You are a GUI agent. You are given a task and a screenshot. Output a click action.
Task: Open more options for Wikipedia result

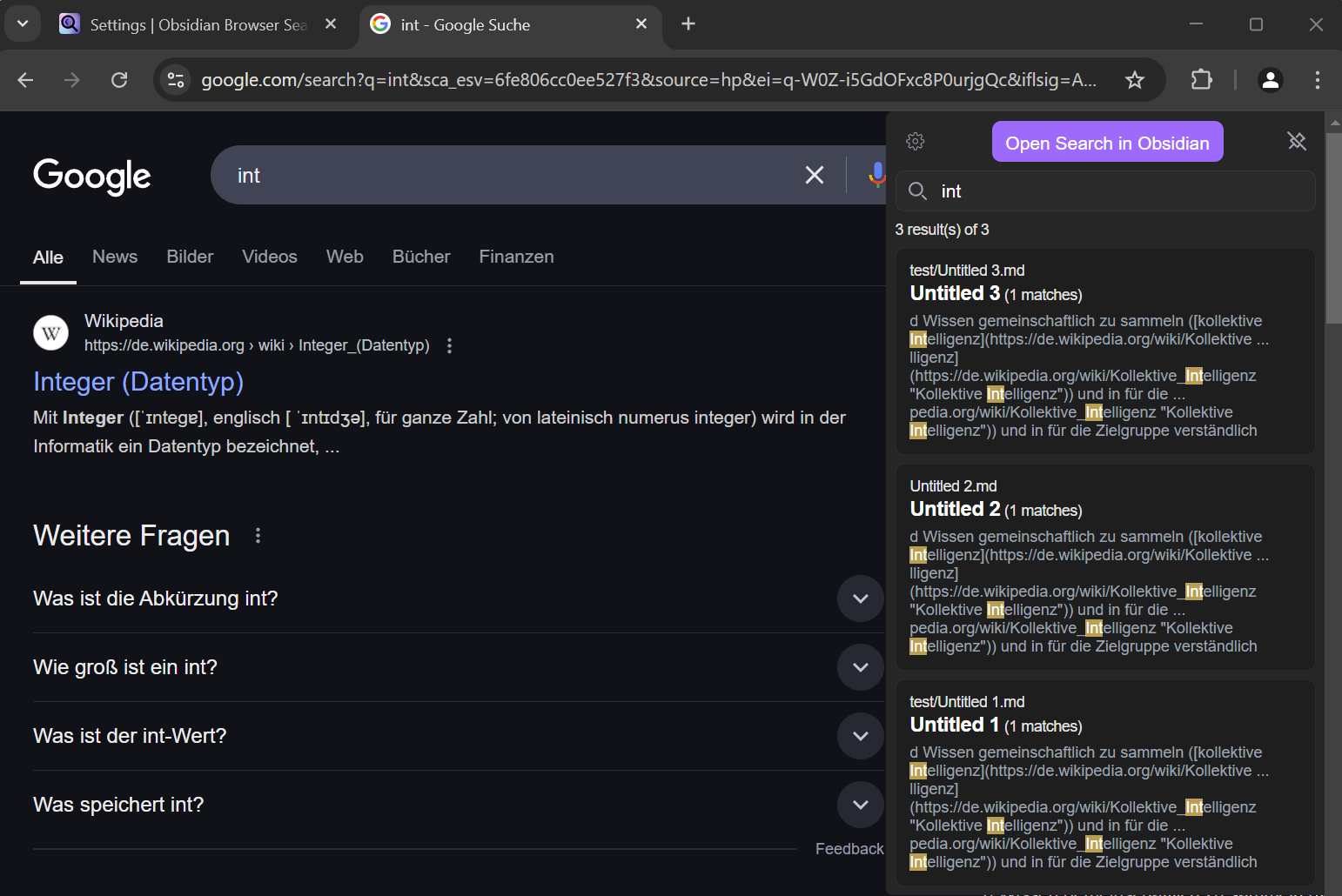tap(449, 346)
